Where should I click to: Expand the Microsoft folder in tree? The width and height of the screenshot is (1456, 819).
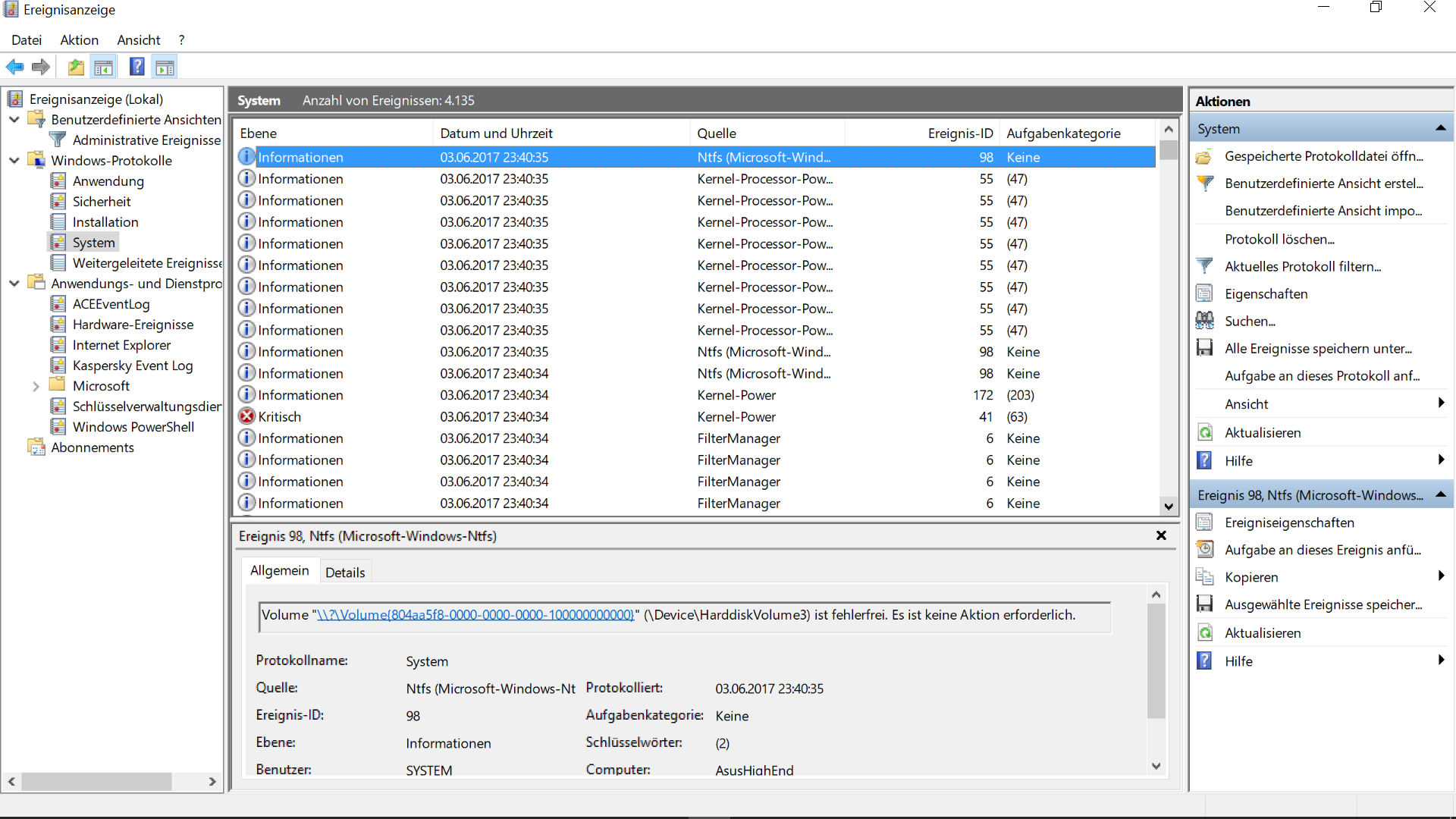point(36,386)
